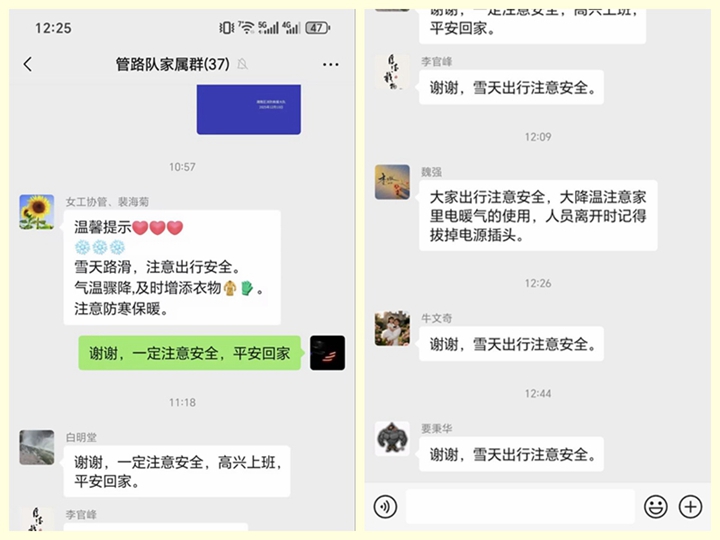720x540 pixels.
Task: Focus the message text input field
Action: click(520, 506)
